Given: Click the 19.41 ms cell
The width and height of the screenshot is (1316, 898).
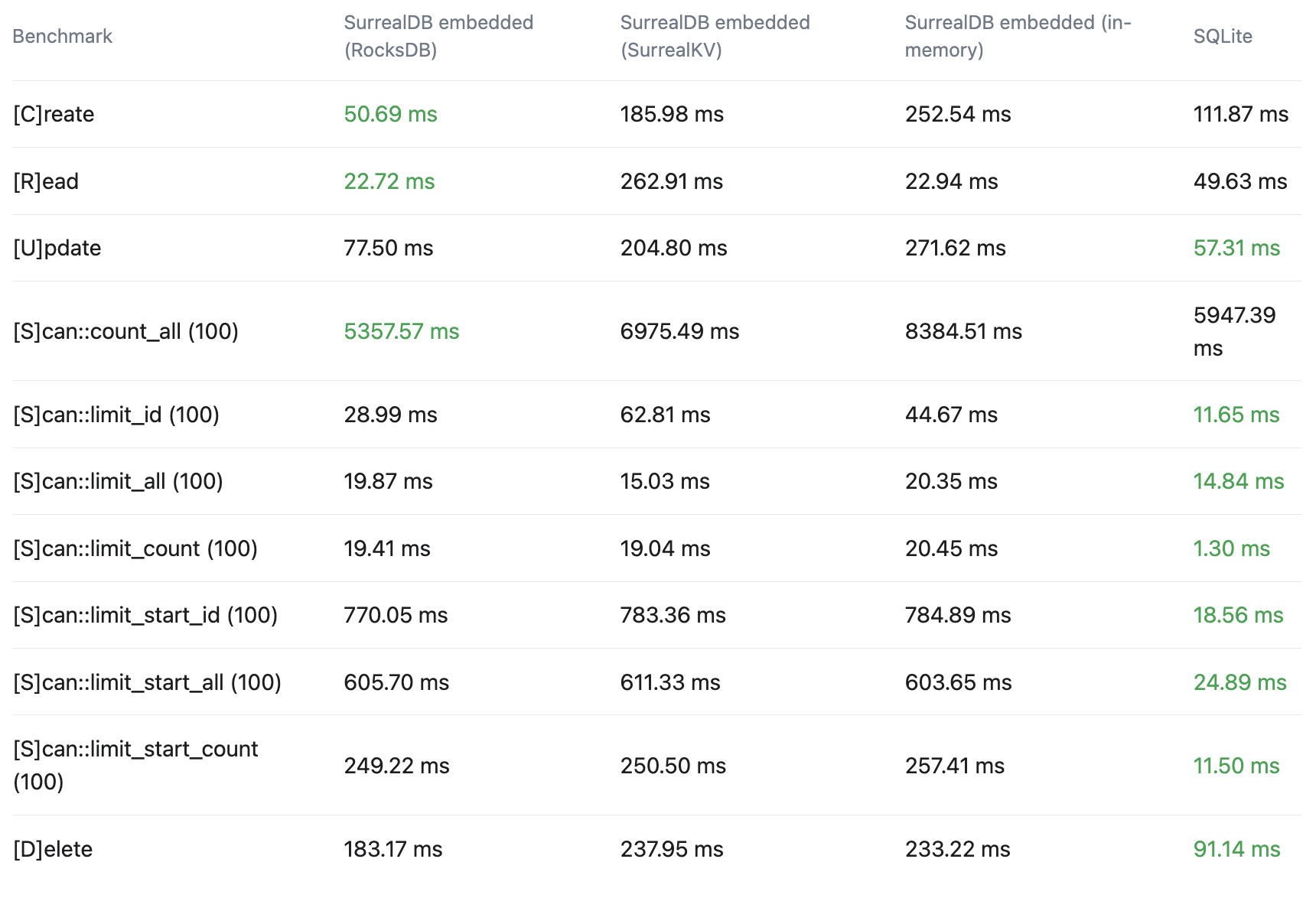Looking at the screenshot, I should (x=387, y=548).
